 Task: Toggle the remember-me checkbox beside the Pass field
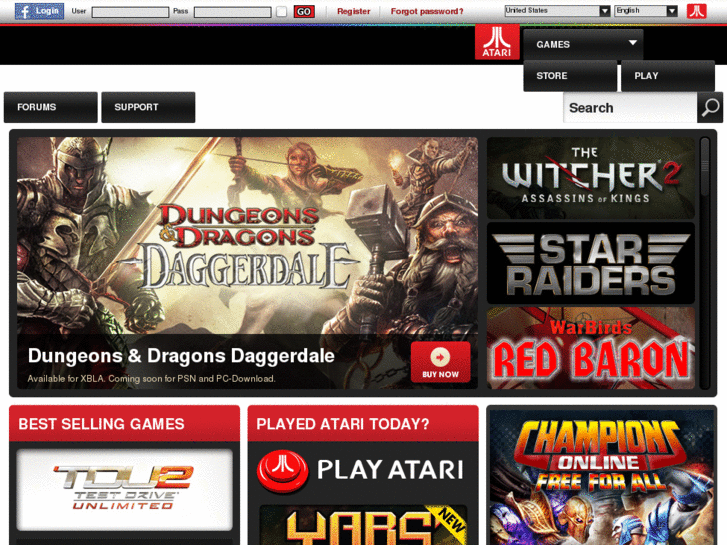click(281, 12)
